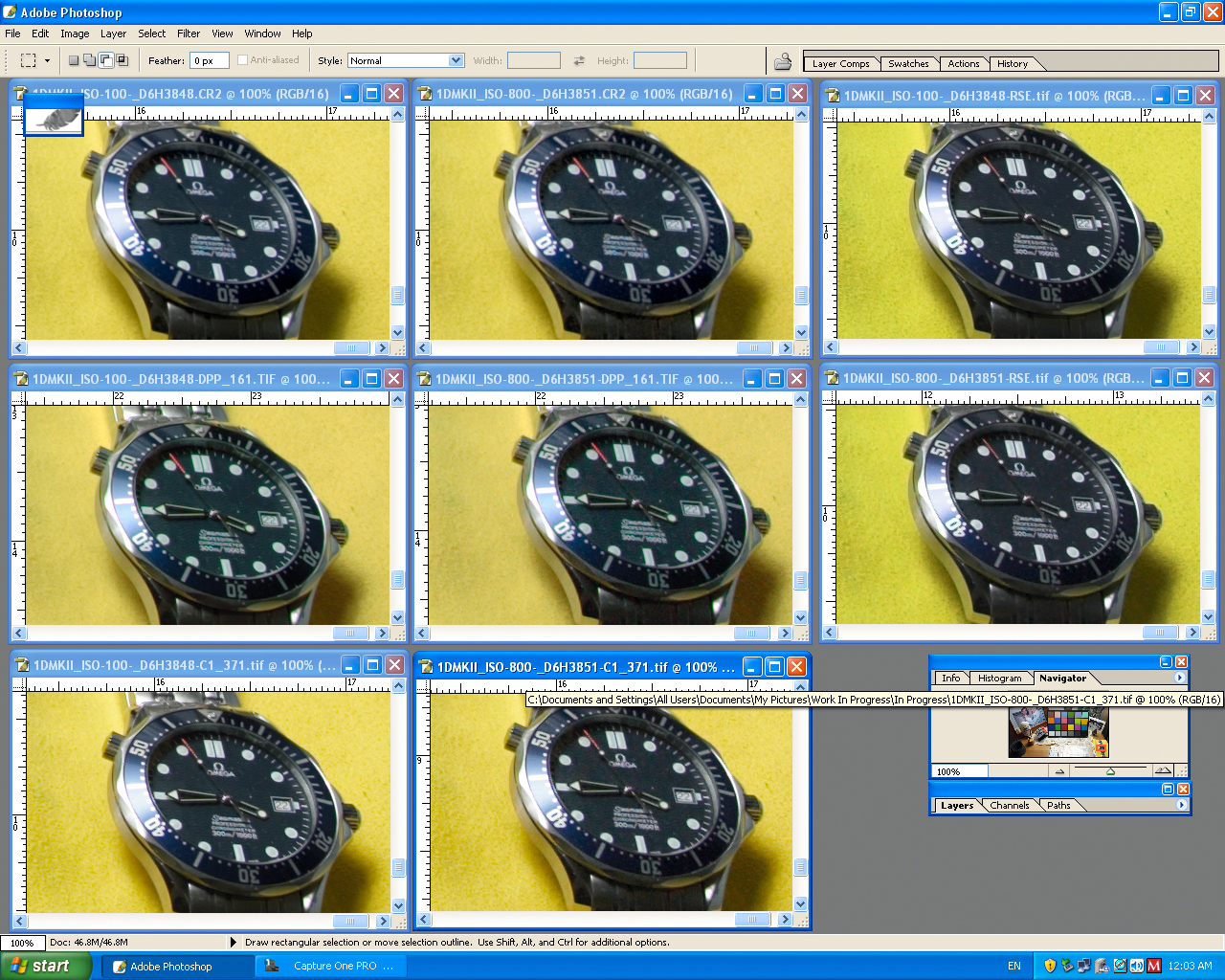
Task: Click the red M tray icon
Action: 1153,966
